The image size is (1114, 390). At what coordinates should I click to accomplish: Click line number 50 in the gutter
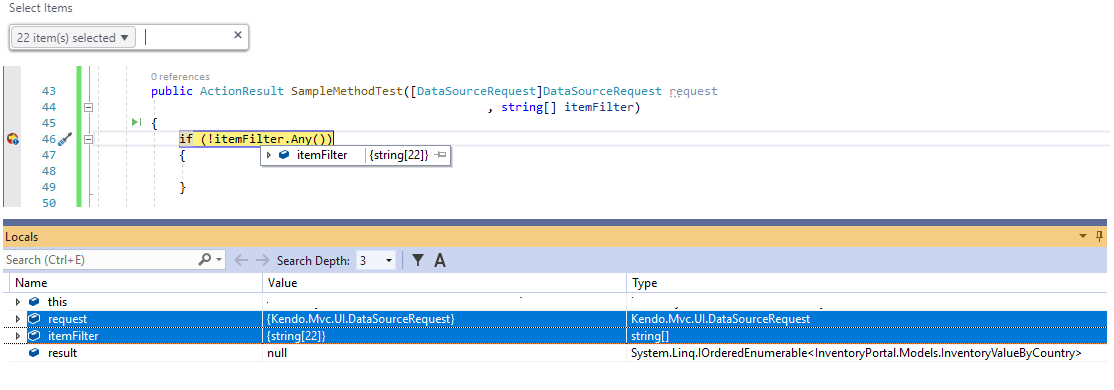[x=49, y=203]
